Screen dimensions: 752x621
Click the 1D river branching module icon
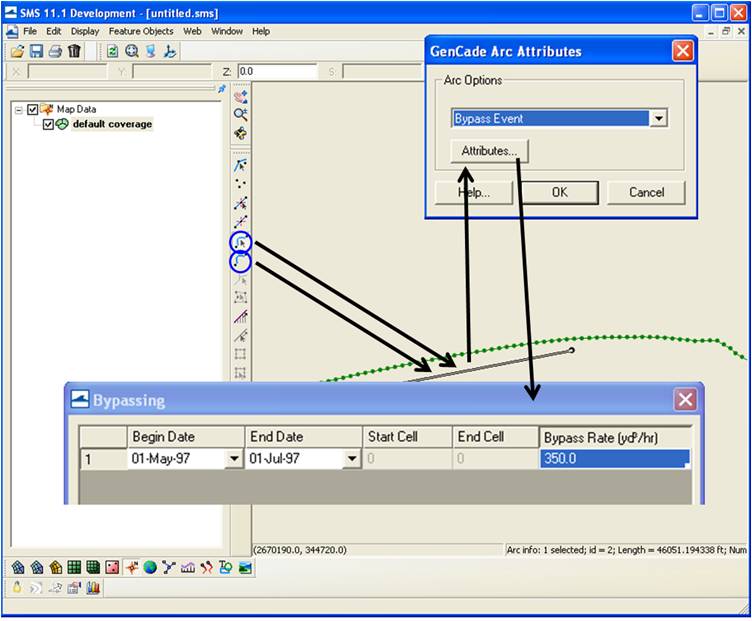point(169,568)
